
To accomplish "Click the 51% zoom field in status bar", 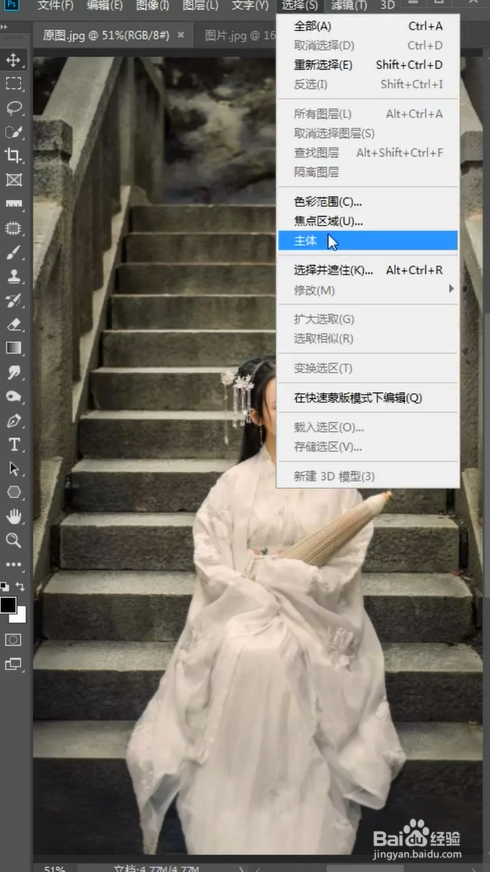I will coord(55,868).
